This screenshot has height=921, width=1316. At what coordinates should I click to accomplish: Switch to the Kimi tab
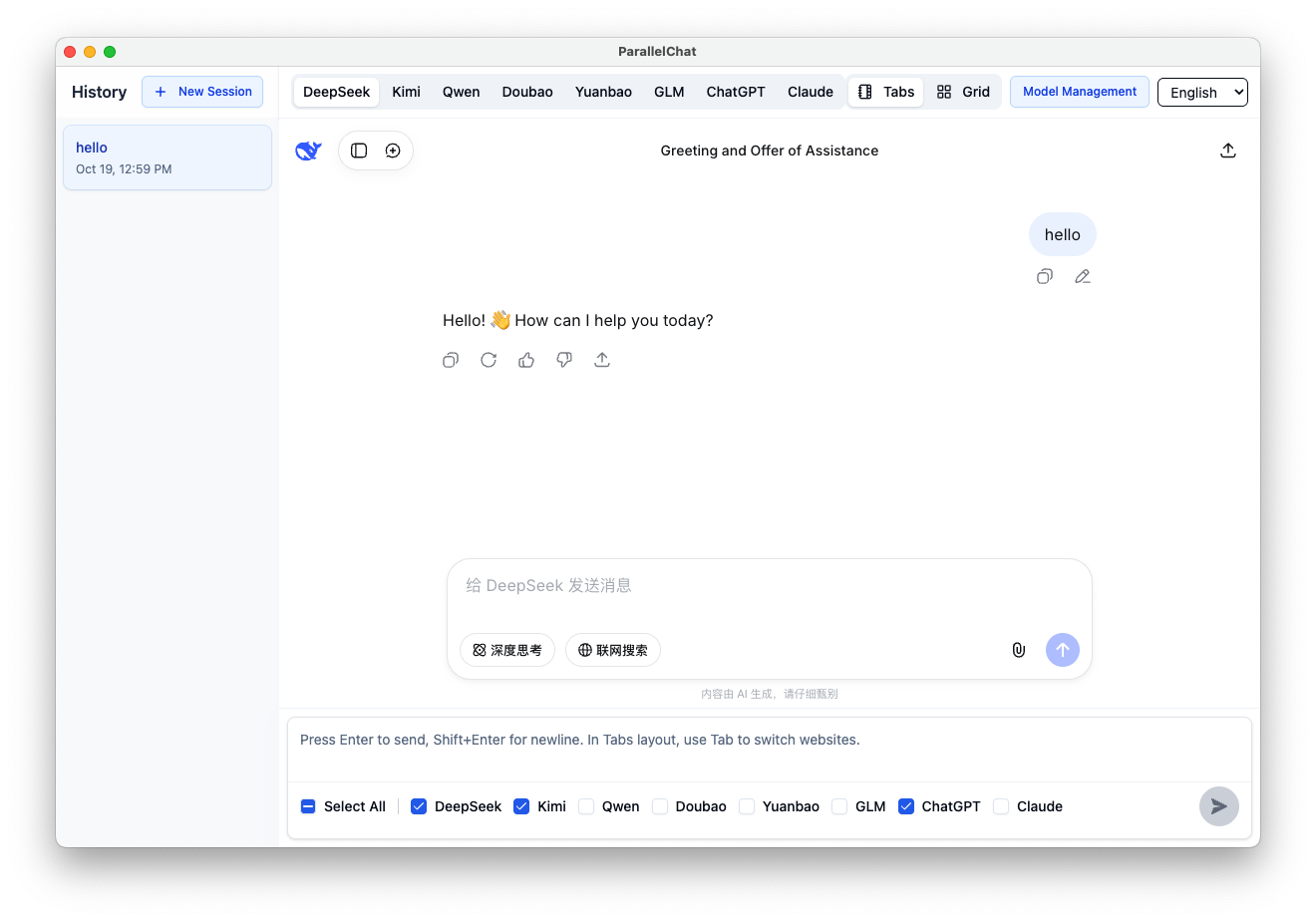[x=406, y=92]
